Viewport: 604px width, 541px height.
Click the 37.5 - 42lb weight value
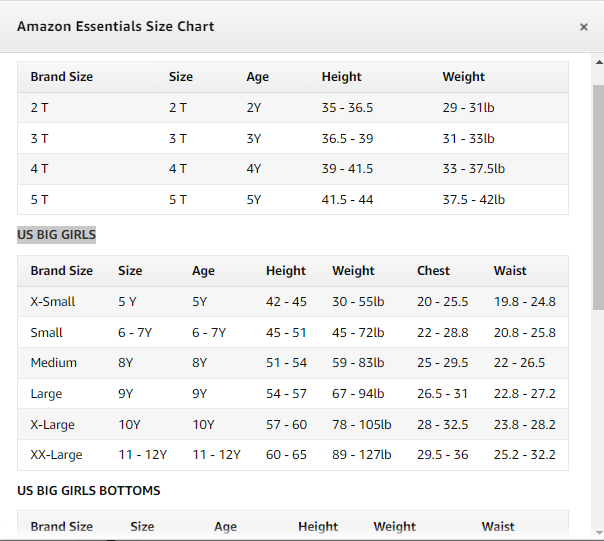click(473, 200)
